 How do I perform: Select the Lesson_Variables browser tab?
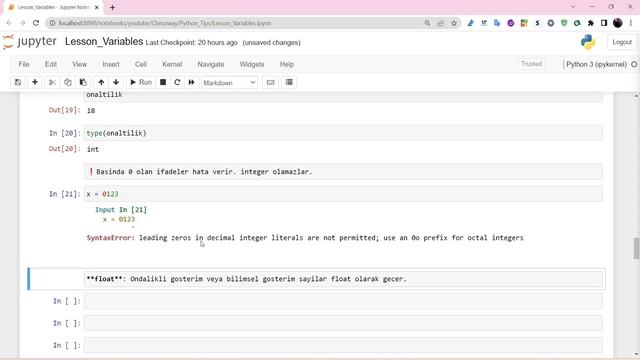[53, 7]
